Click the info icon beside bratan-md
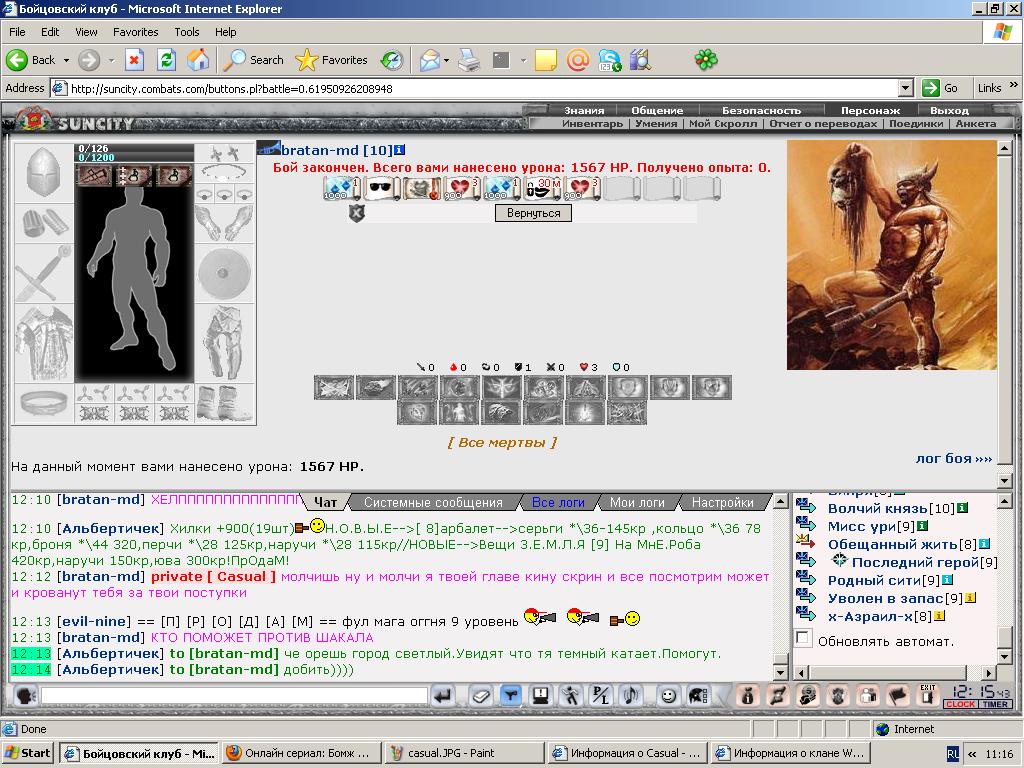This screenshot has width=1024, height=768. pyautogui.click(x=400, y=150)
